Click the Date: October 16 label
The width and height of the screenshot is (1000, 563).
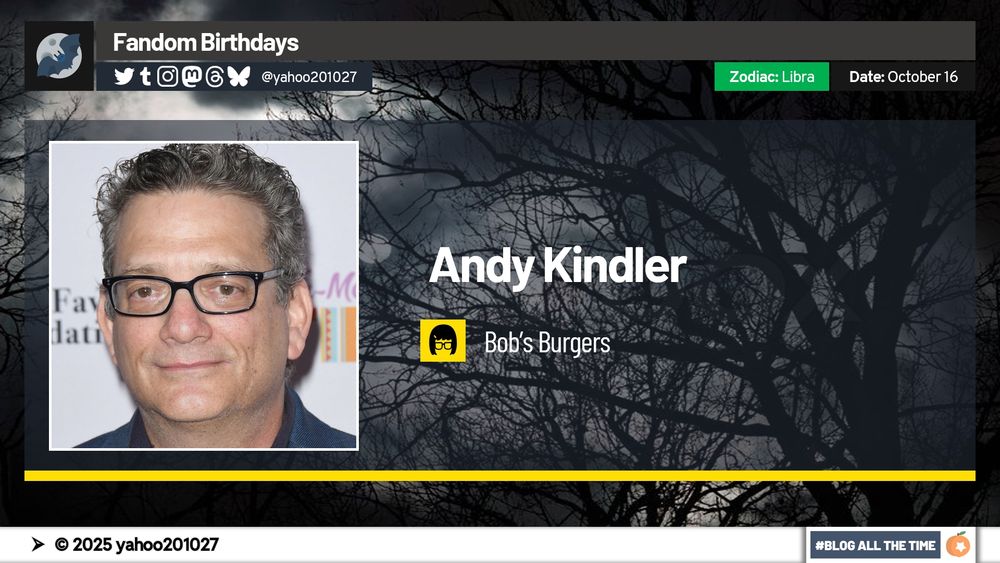(x=903, y=77)
